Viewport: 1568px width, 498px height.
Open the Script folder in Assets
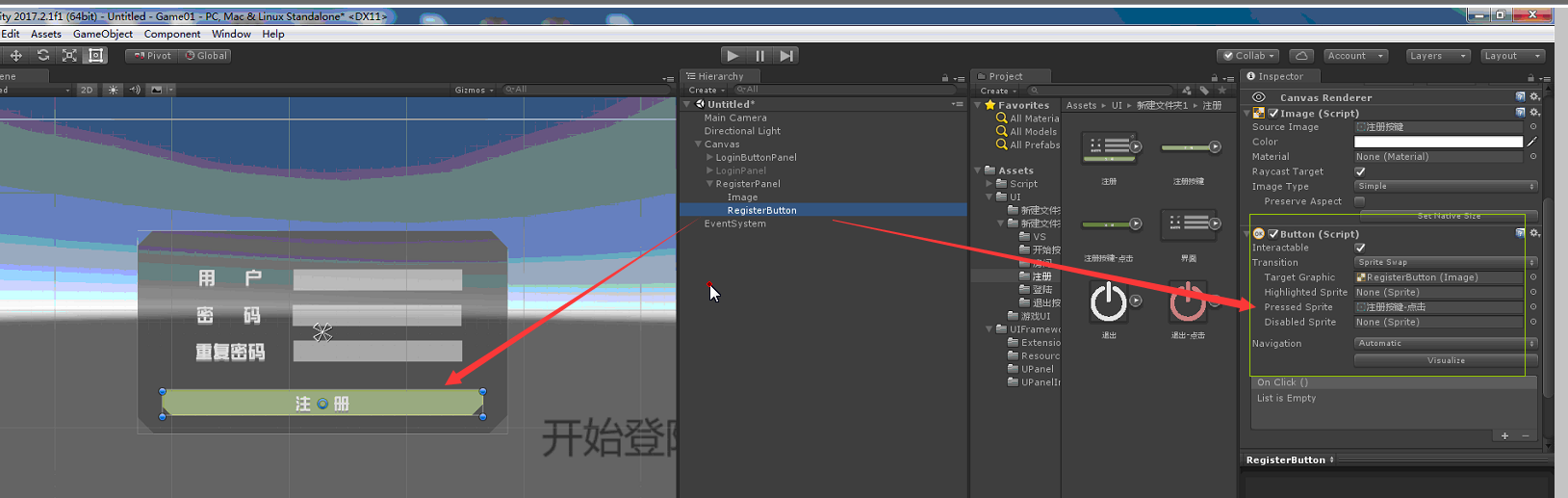point(1015,184)
